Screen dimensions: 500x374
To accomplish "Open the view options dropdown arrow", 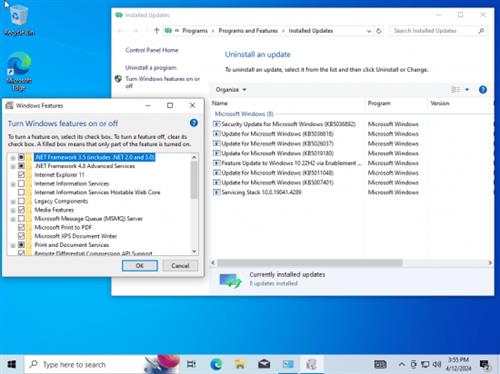I will pos(467,89).
